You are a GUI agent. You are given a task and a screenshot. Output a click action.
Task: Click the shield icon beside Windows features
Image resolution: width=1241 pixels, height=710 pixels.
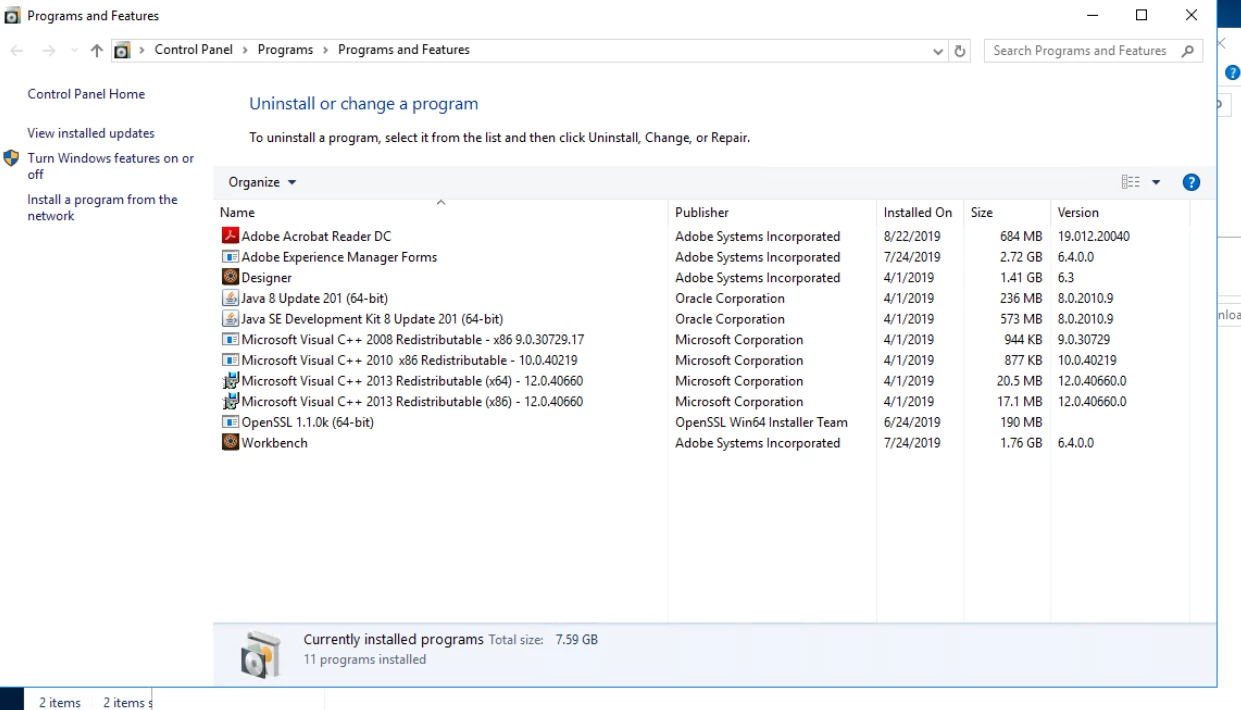point(12,158)
